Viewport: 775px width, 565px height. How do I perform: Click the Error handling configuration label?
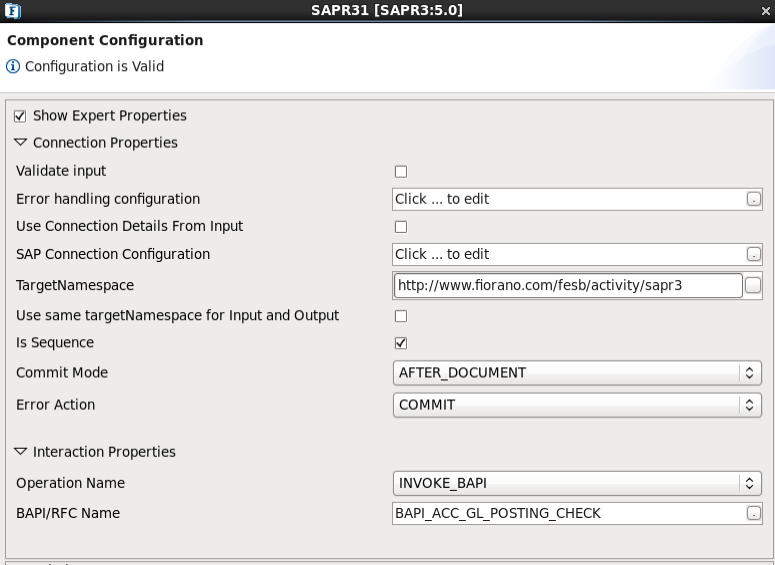pyautogui.click(x=108, y=199)
